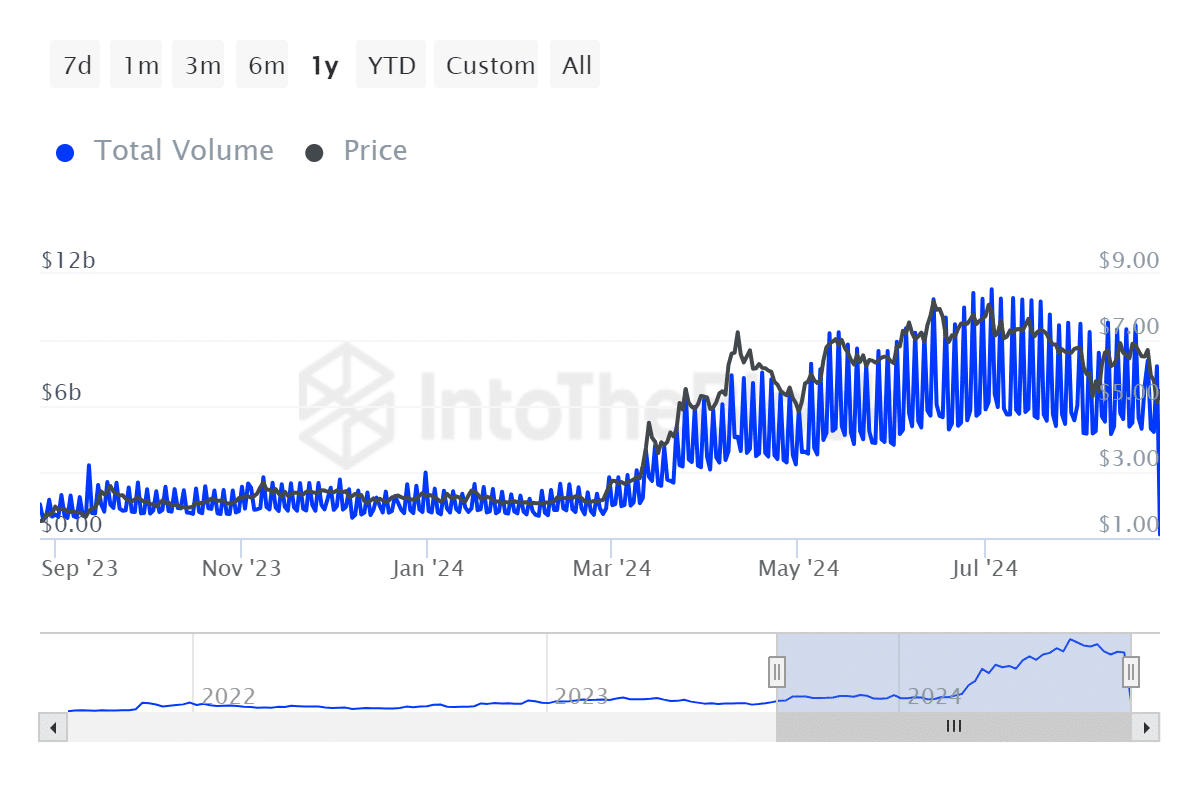Set the range to 3m
1200x800 pixels.
202,66
